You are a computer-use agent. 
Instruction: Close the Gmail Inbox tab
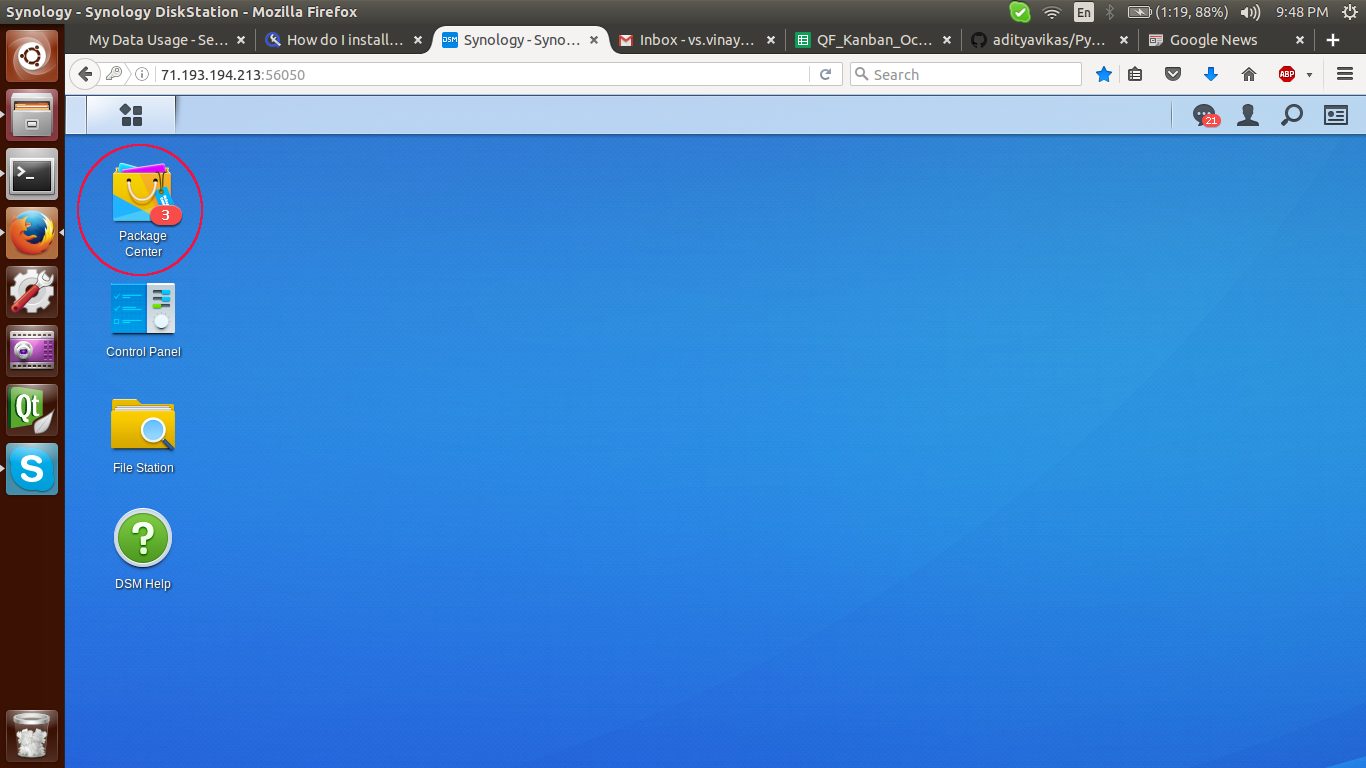[x=771, y=40]
